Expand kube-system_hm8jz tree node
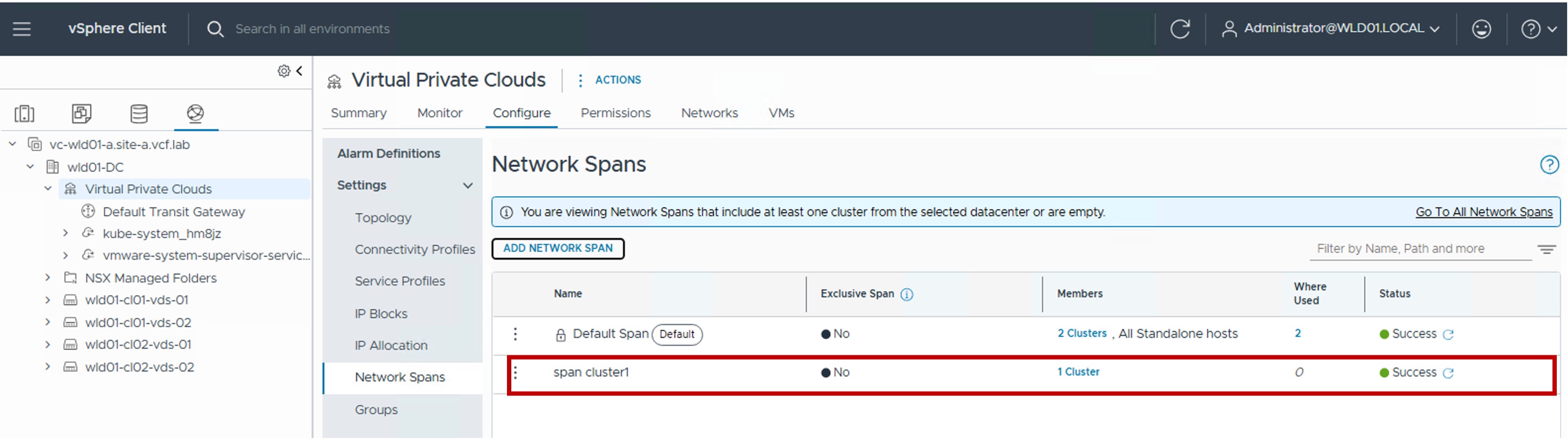The image size is (1568, 443). (x=65, y=234)
